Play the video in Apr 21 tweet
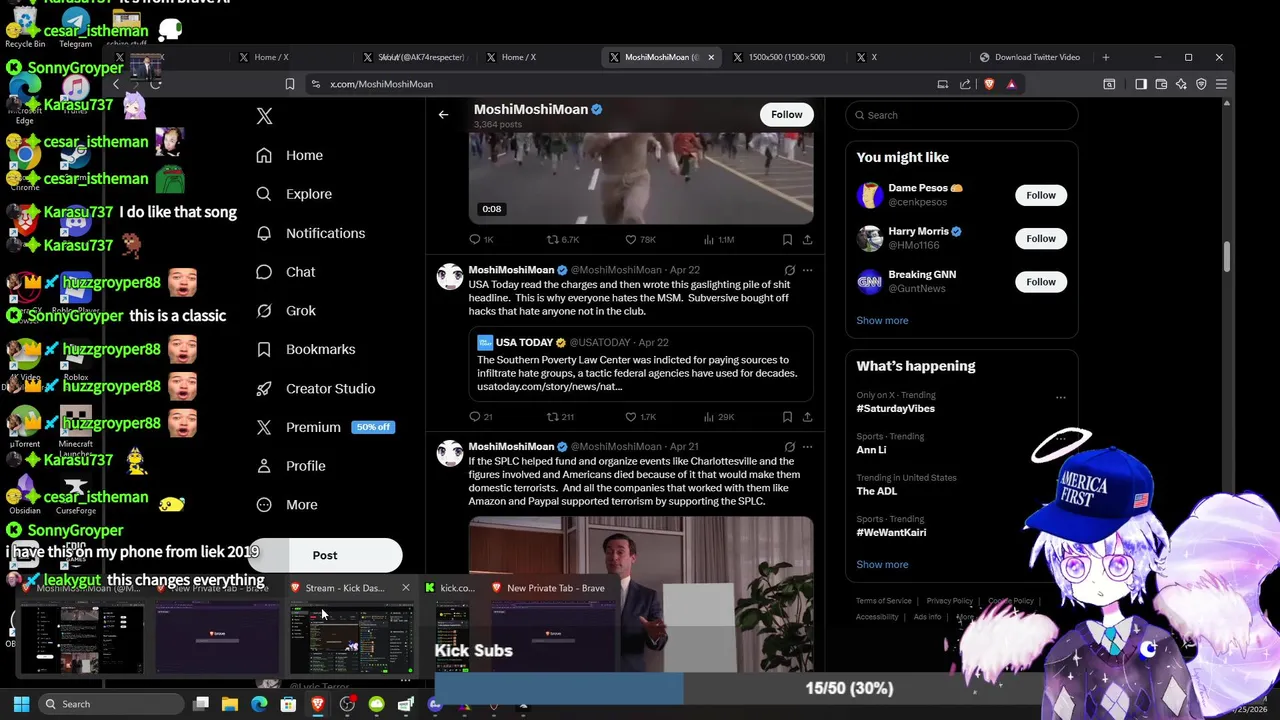The width and height of the screenshot is (1280, 720). tap(641, 594)
